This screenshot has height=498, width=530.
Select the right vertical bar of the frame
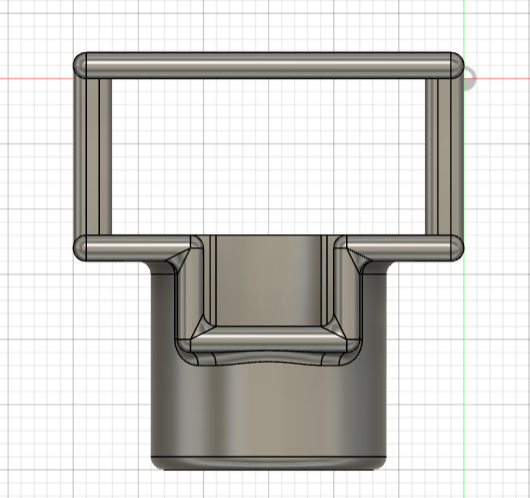click(x=444, y=157)
